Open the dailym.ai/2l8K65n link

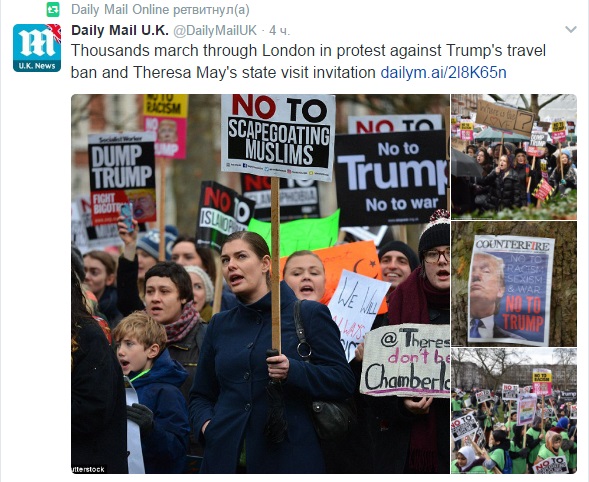pyautogui.click(x=443, y=72)
